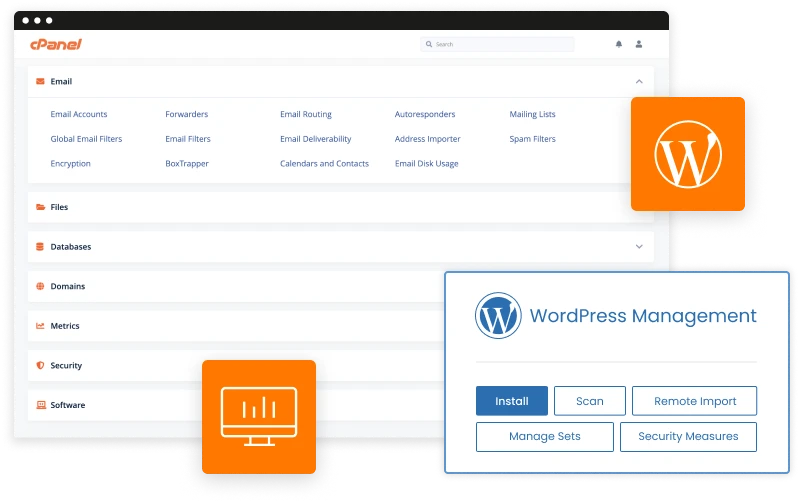Click the Domains globe icon
Screen dimensions: 799x501
pyautogui.click(x=40, y=286)
